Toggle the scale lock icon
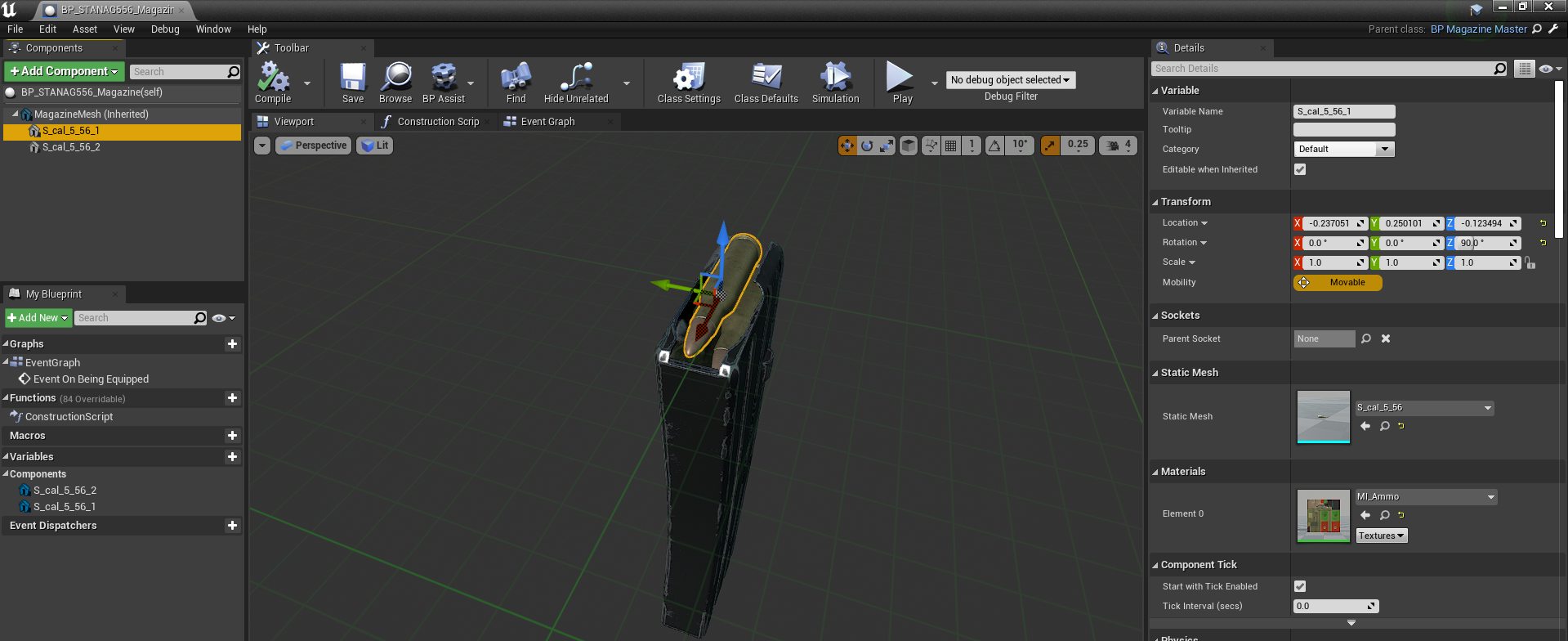The image size is (1568, 641). (1530, 262)
